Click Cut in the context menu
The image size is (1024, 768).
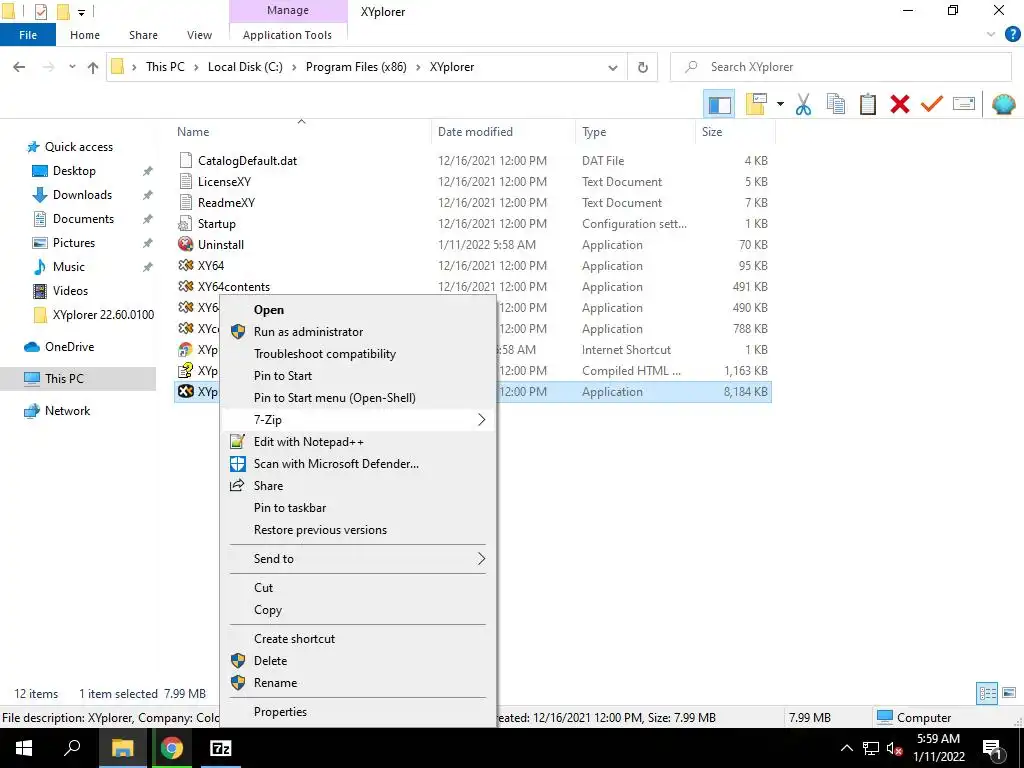coord(358,588)
